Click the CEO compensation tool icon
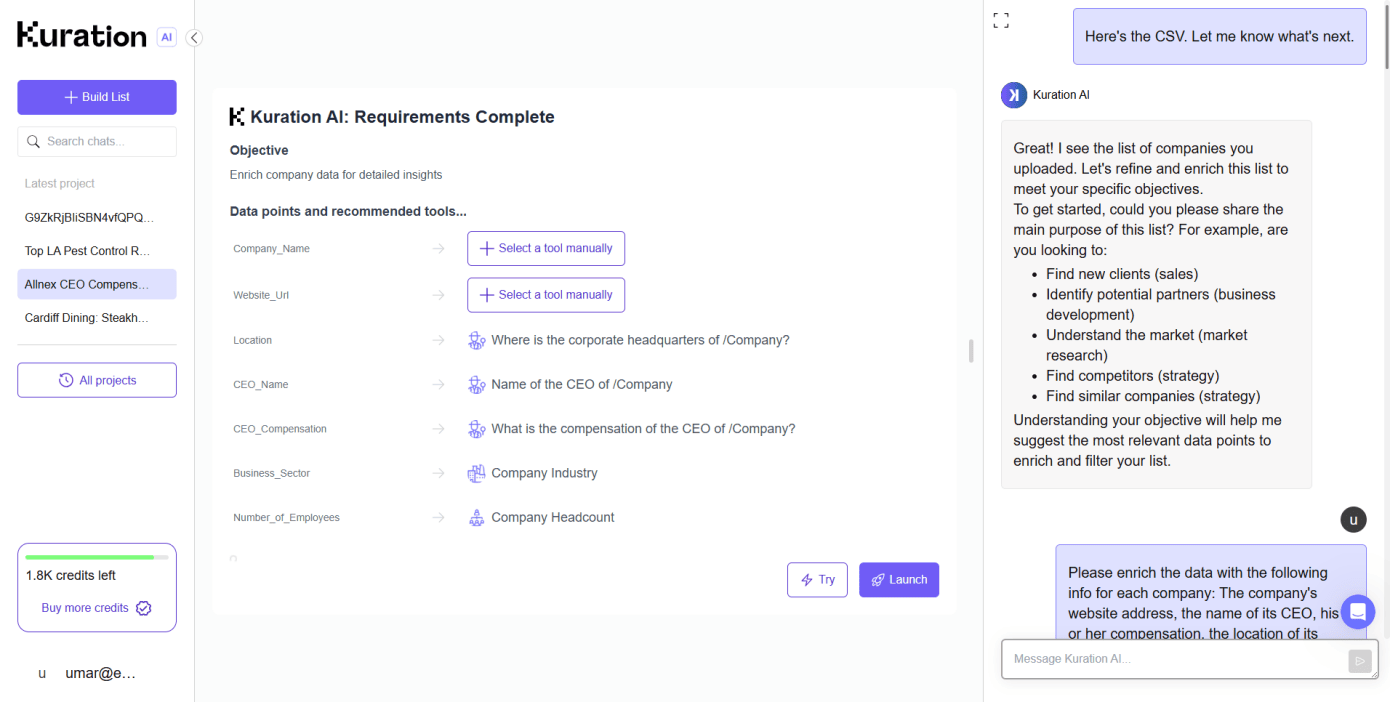The height and width of the screenshot is (702, 1390). point(477,429)
